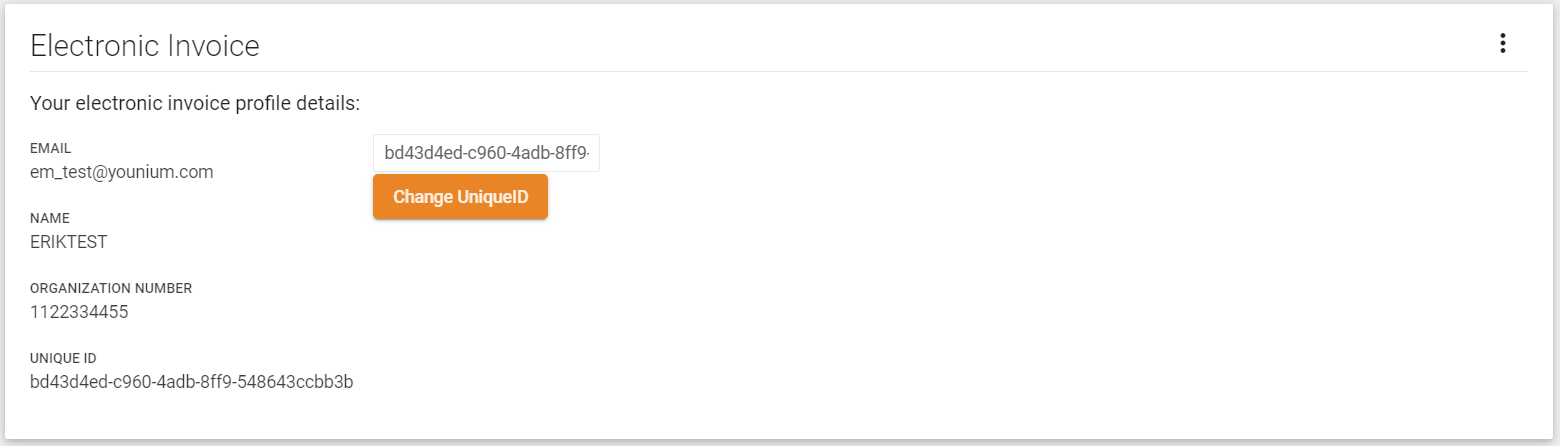Click the word 'NUMBER' in the organization label
This screenshot has height=446, width=1560.
[x=164, y=288]
